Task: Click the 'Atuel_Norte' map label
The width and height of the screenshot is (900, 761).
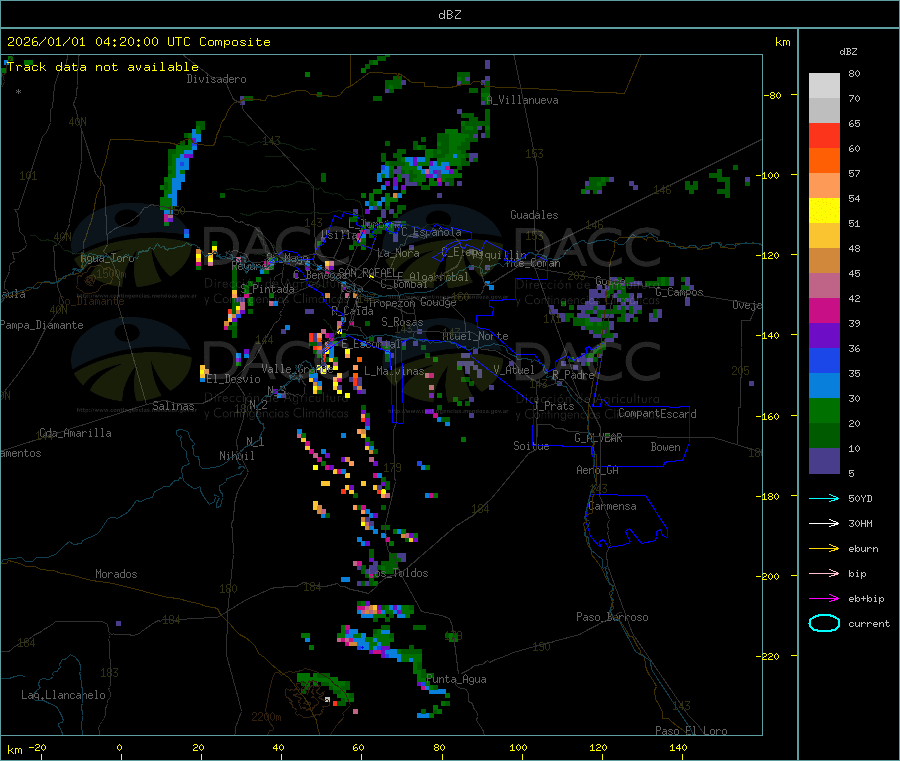Action: [x=475, y=336]
